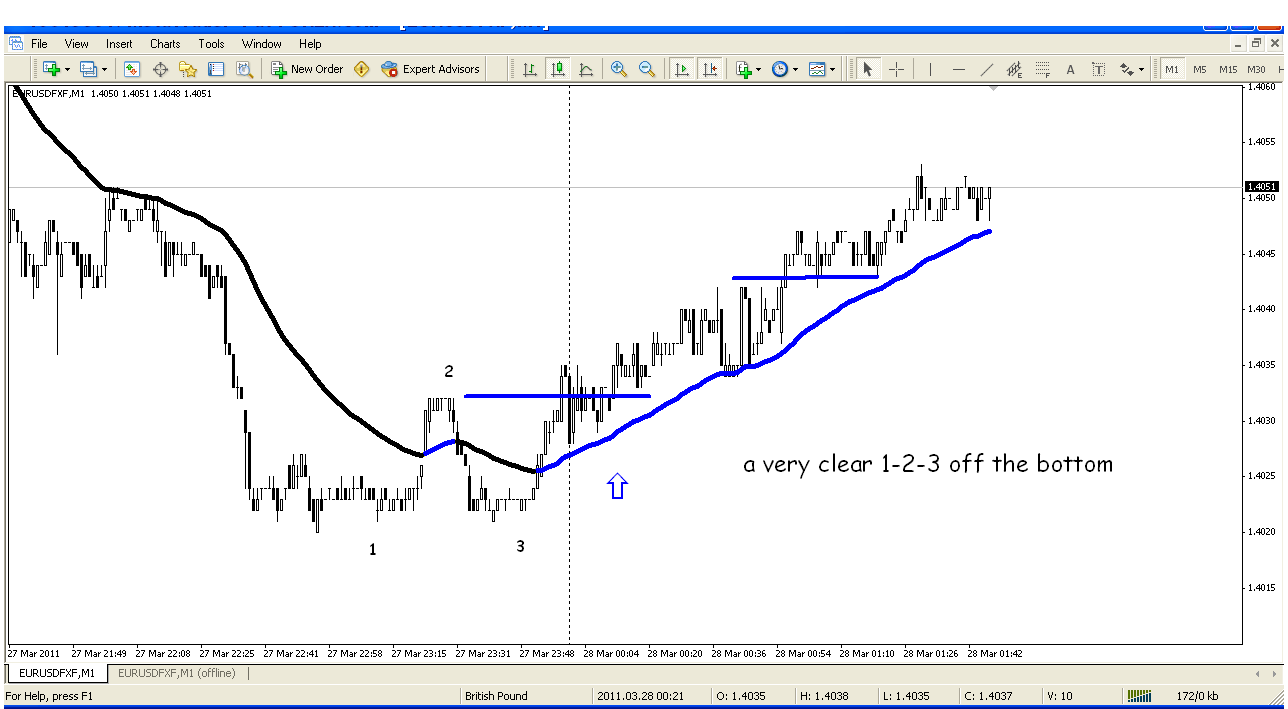Viewport: 1288px width, 709px height.
Task: Zoom in on the chart
Action: (x=619, y=69)
